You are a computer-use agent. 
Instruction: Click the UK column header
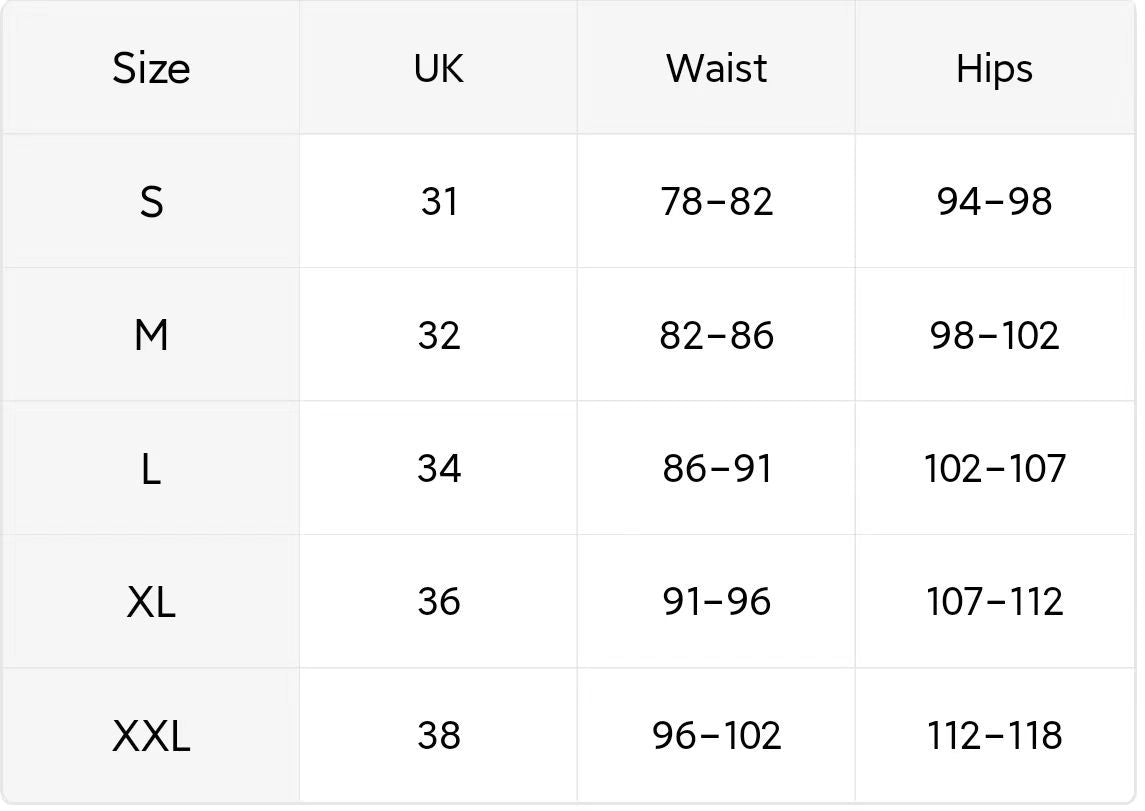pyautogui.click(x=438, y=69)
